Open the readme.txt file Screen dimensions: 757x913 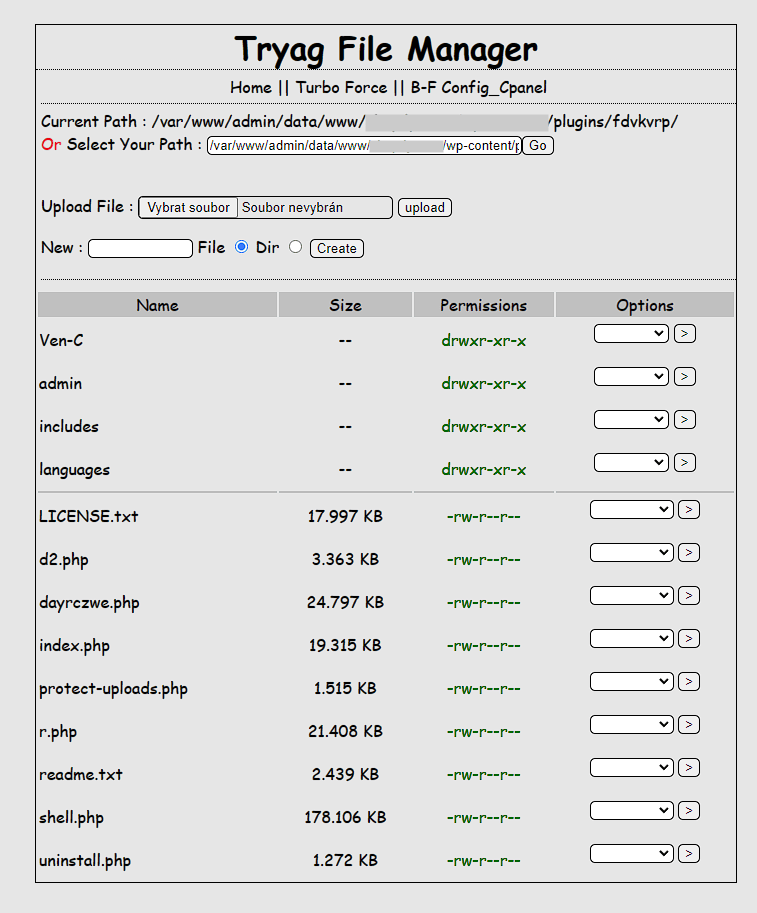(x=80, y=775)
